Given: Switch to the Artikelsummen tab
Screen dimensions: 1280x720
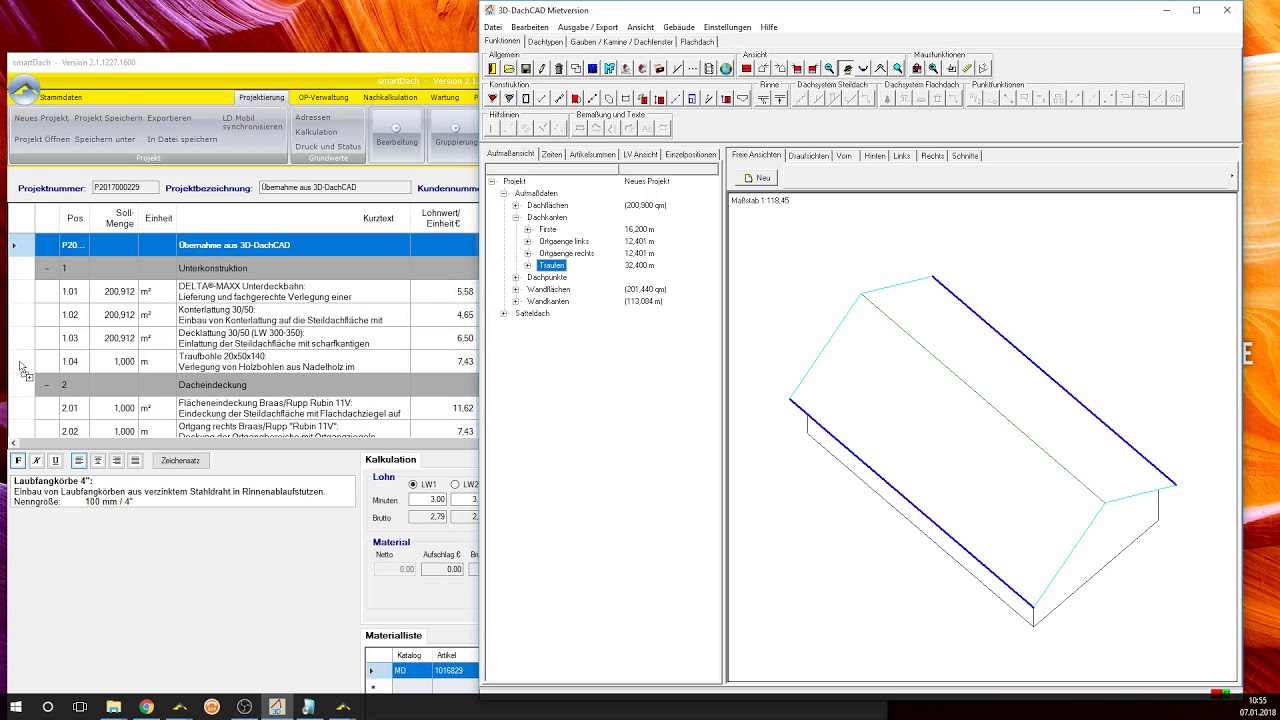Looking at the screenshot, I should [x=592, y=155].
